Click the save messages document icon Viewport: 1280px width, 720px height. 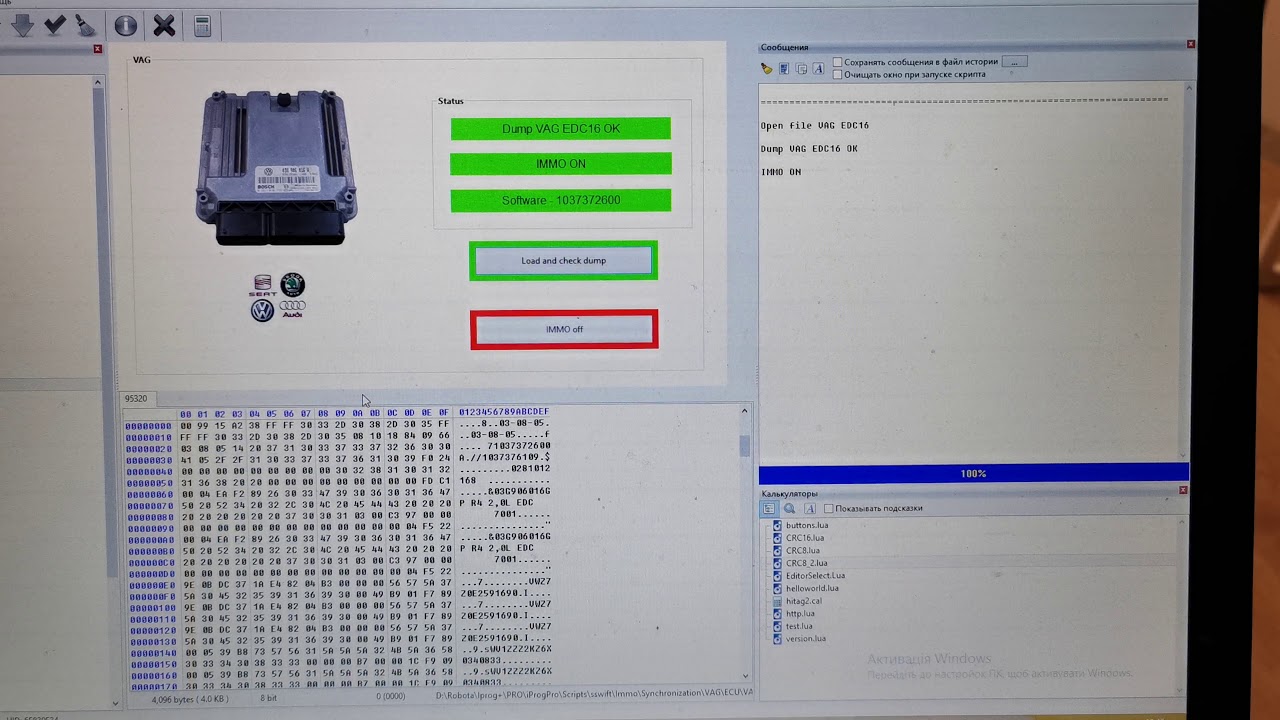click(x=784, y=69)
